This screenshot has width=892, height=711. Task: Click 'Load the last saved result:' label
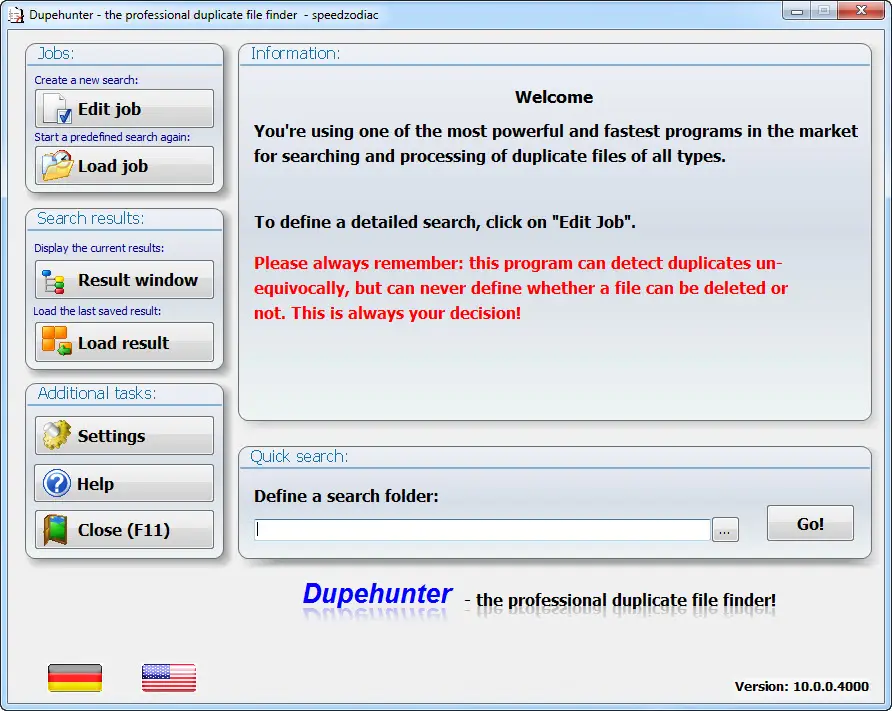click(97, 311)
